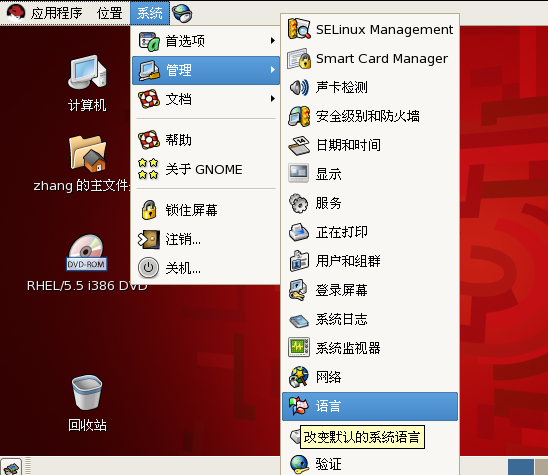Click the graph icon for 系统监视器
Image resolution: width=548 pixels, height=475 pixels.
click(299, 347)
